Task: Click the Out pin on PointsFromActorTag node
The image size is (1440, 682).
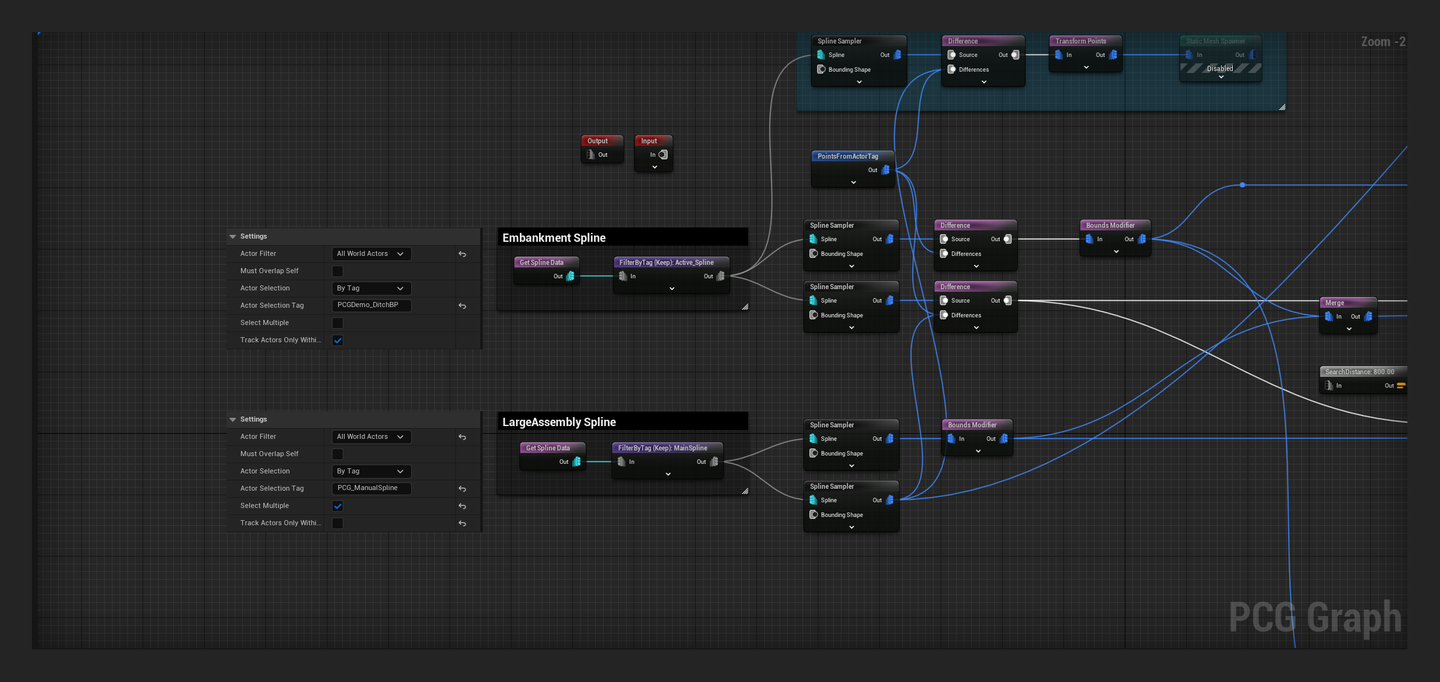Action: [x=884, y=170]
